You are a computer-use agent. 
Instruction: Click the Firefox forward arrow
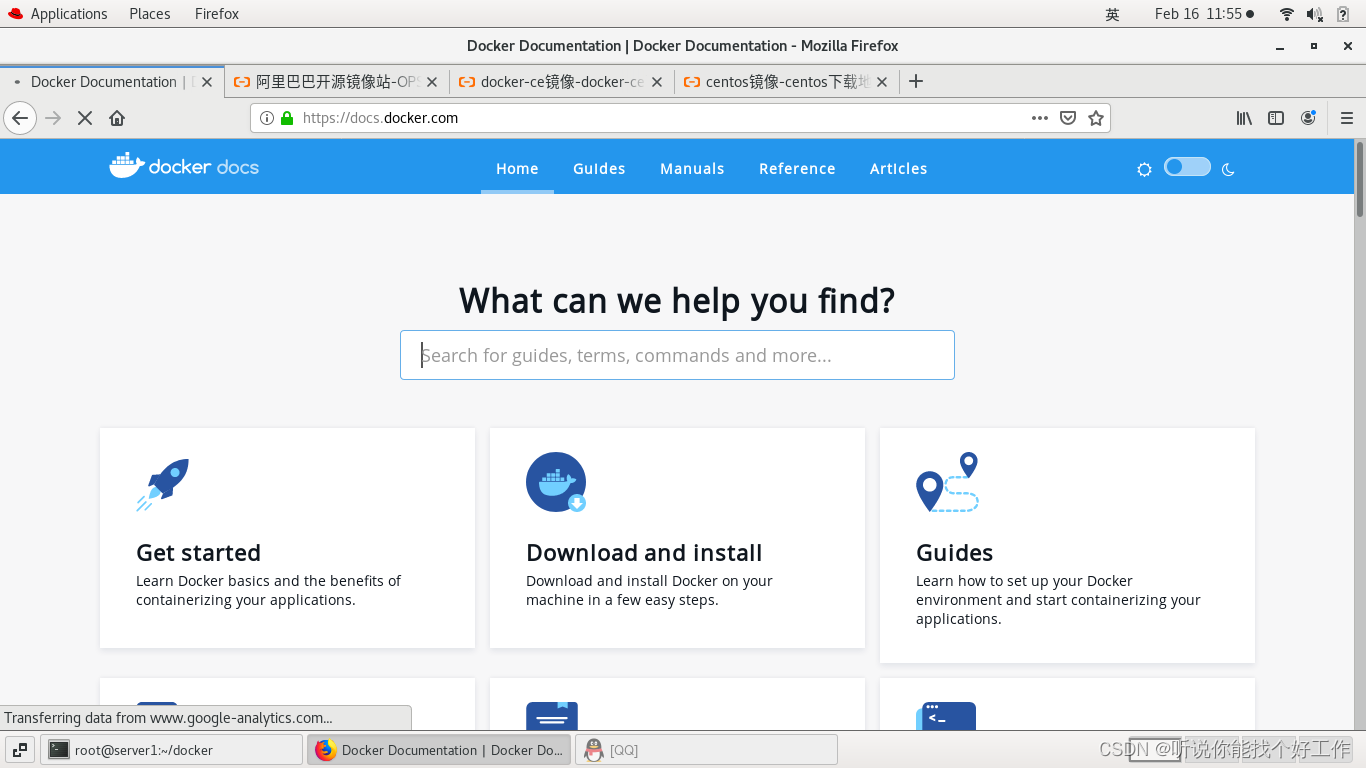pos(54,118)
